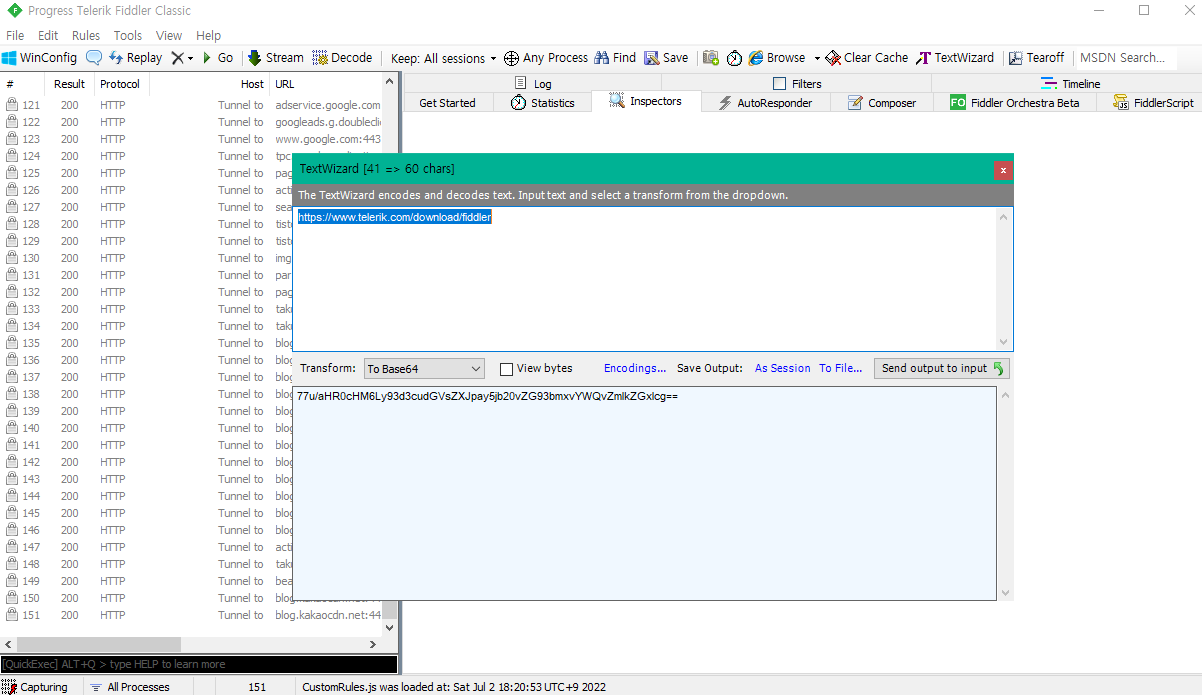Click the timer stopwatch icon
Viewport: 1202px width, 695px height.
pos(734,58)
